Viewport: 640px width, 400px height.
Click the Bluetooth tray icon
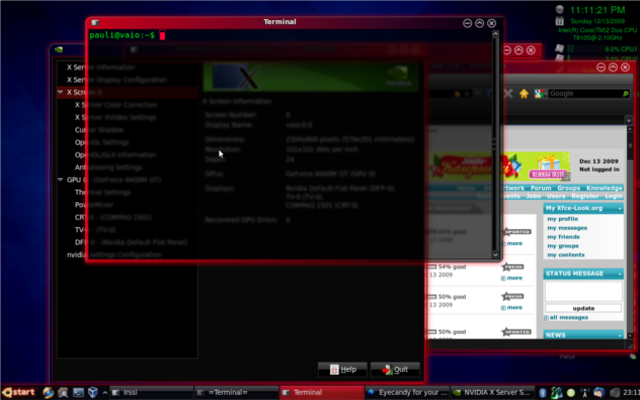(x=542, y=393)
